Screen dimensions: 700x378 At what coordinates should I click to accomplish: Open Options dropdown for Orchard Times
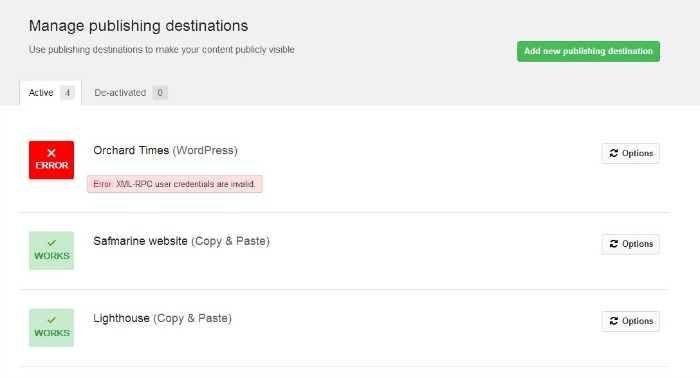[x=630, y=154]
